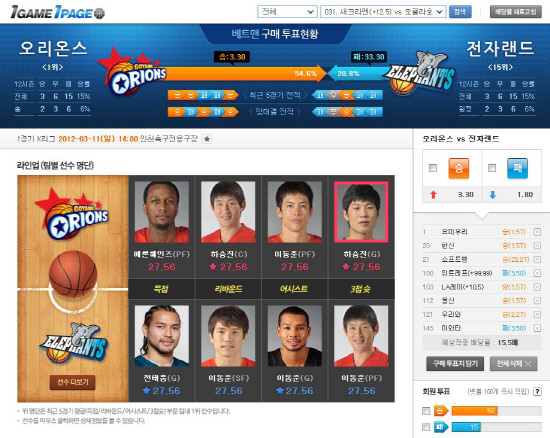Expand the match selection dropdown 031. 세크라멘

[x=383, y=12]
